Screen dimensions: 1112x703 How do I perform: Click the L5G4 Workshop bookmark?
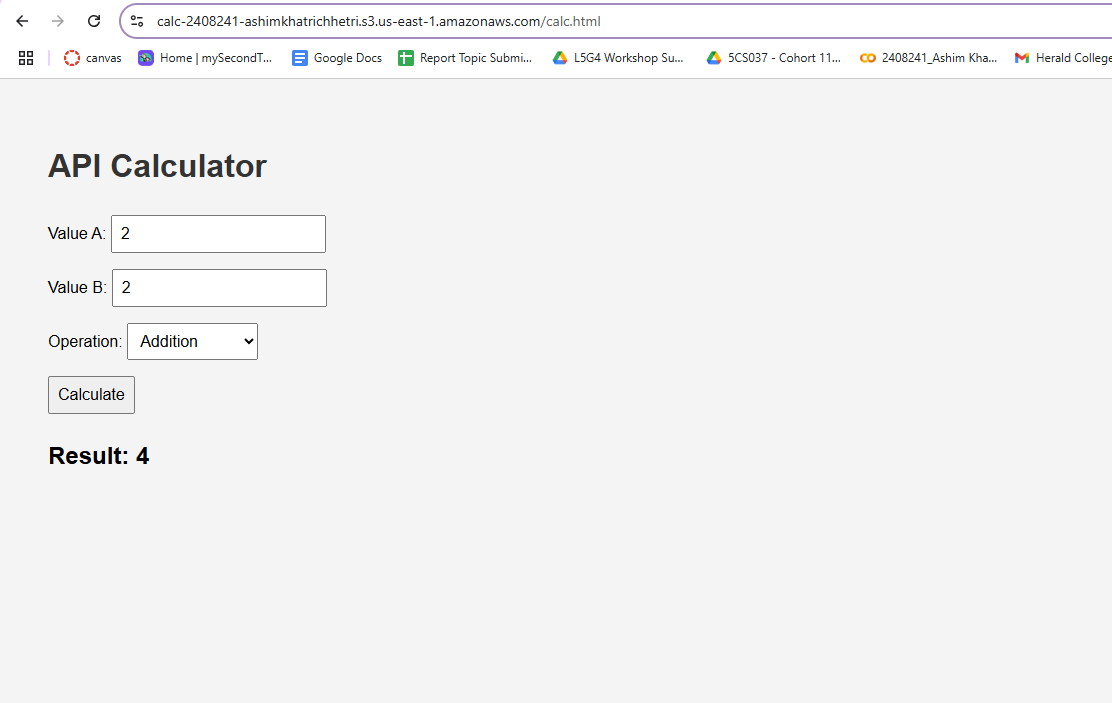[x=618, y=58]
